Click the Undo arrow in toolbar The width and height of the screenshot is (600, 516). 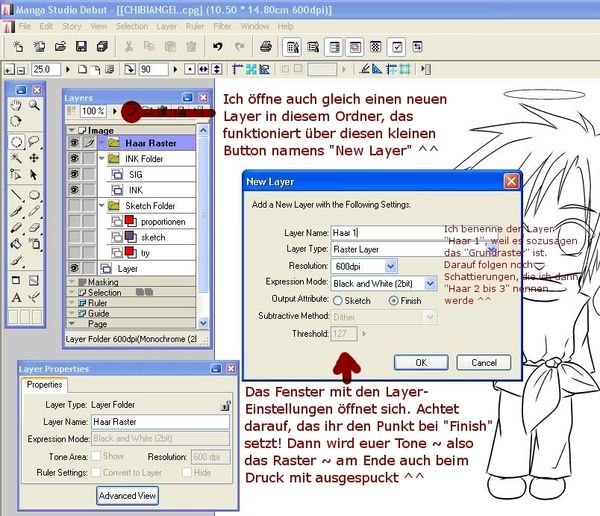point(218,47)
